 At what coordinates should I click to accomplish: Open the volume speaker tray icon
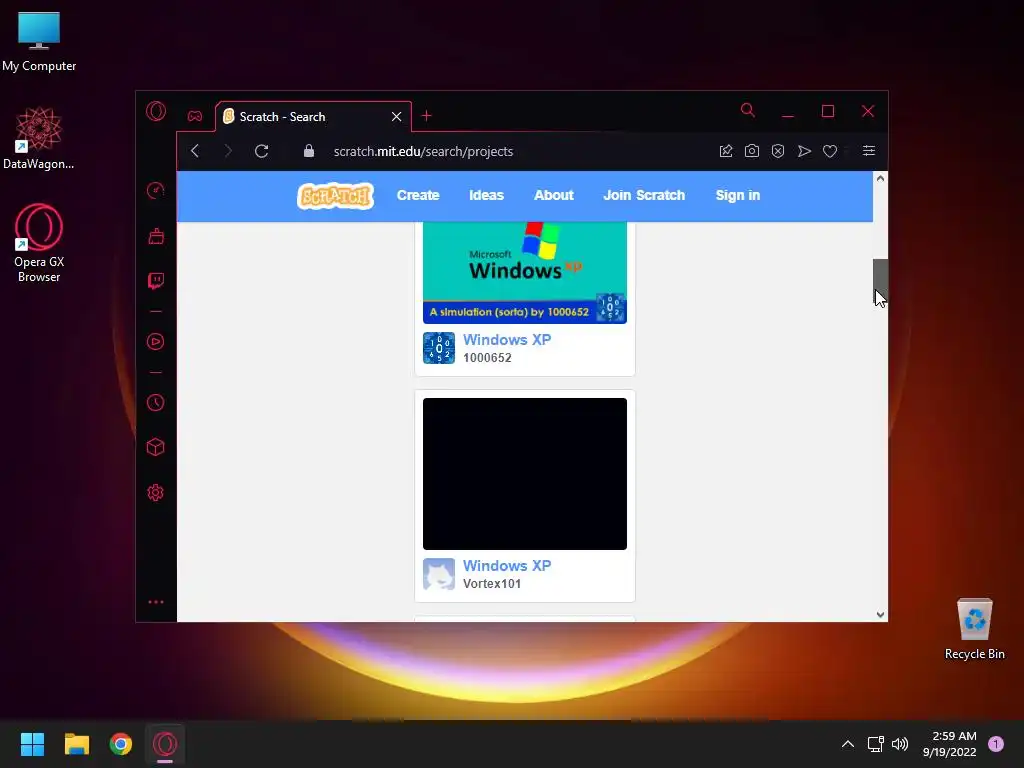coord(900,744)
